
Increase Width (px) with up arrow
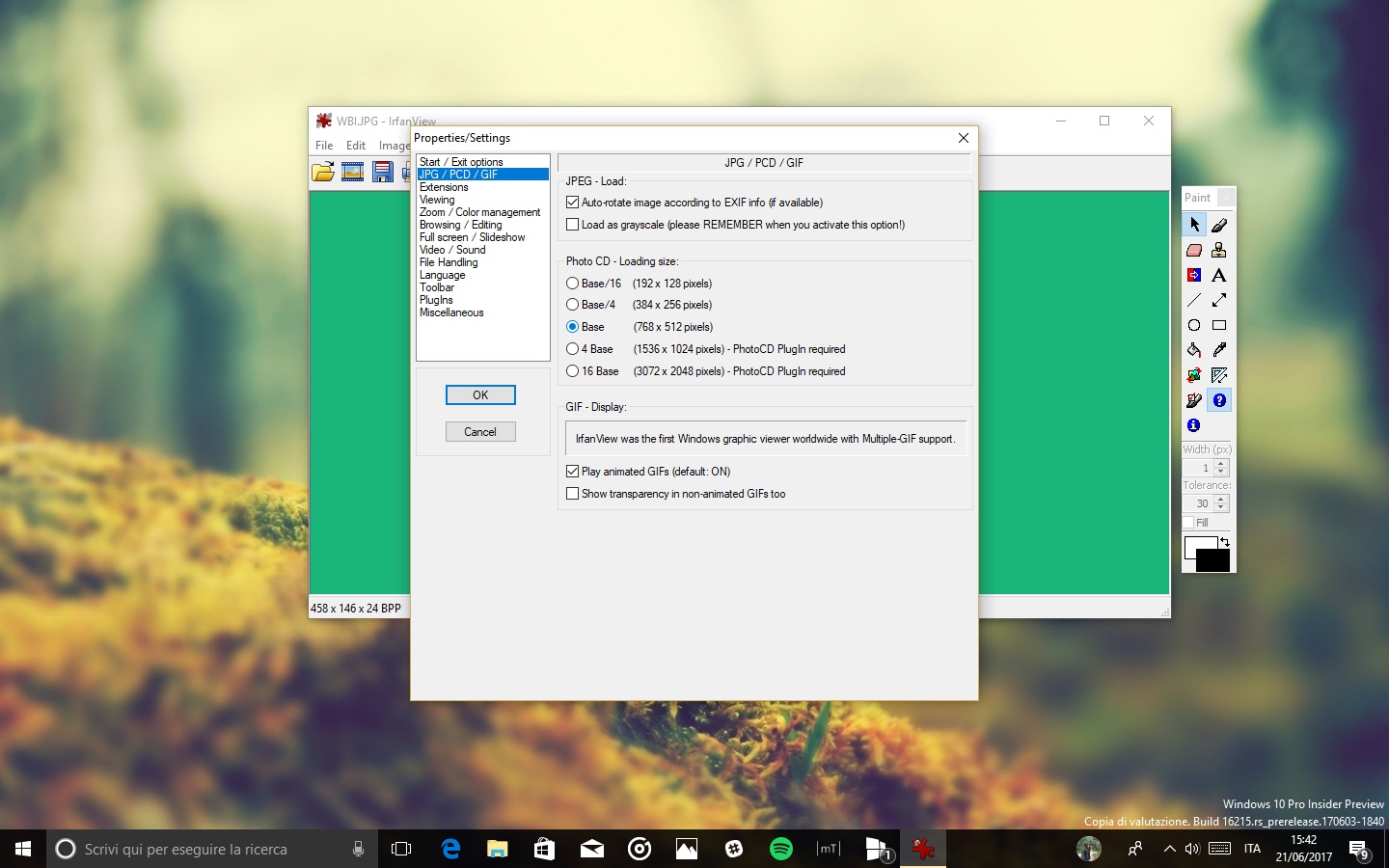coord(1221,464)
